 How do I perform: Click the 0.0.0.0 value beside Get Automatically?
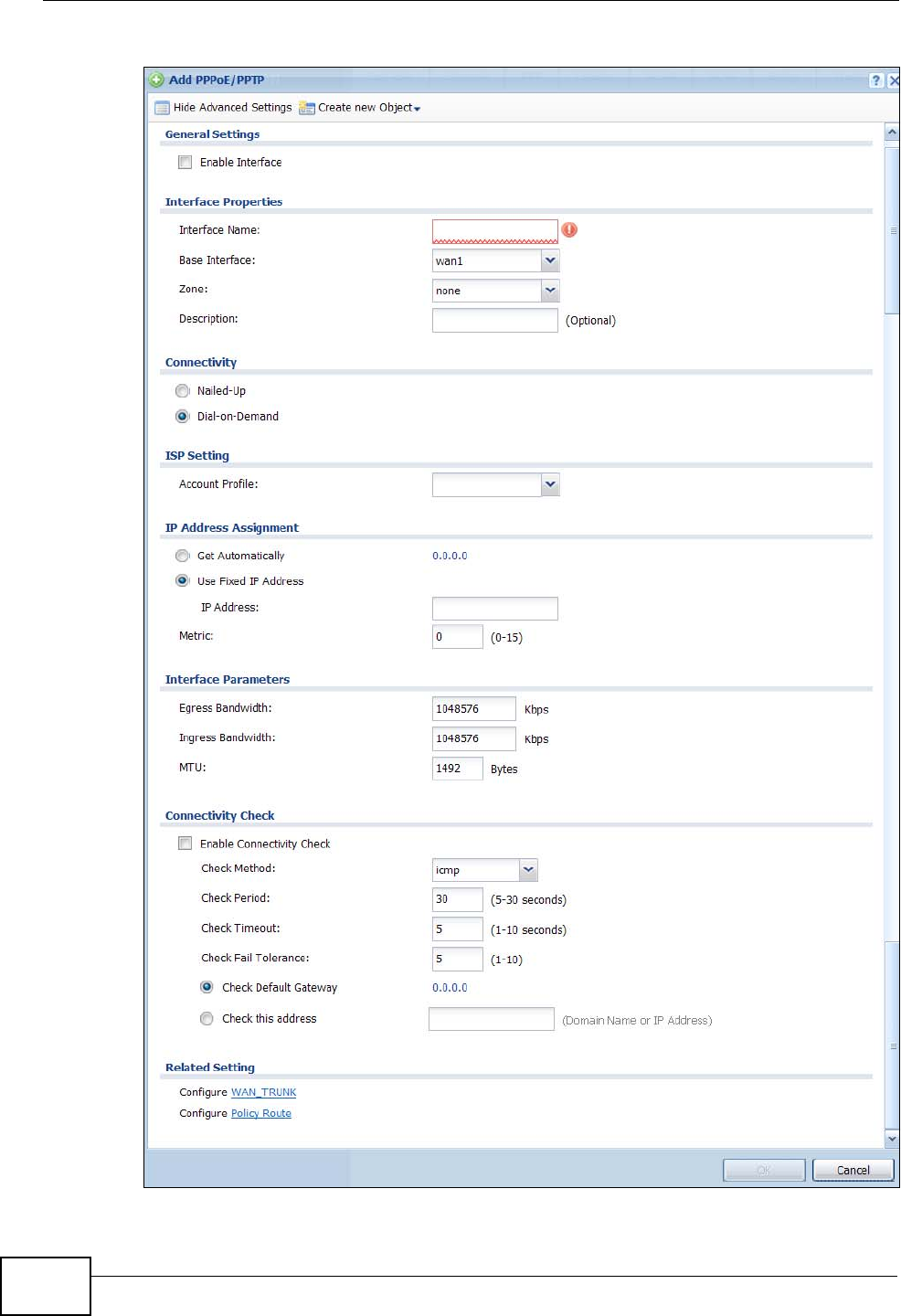click(x=450, y=556)
